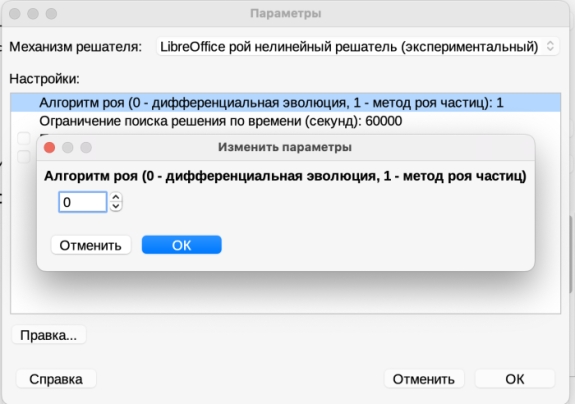Open help with the Справка button

pos(56,379)
